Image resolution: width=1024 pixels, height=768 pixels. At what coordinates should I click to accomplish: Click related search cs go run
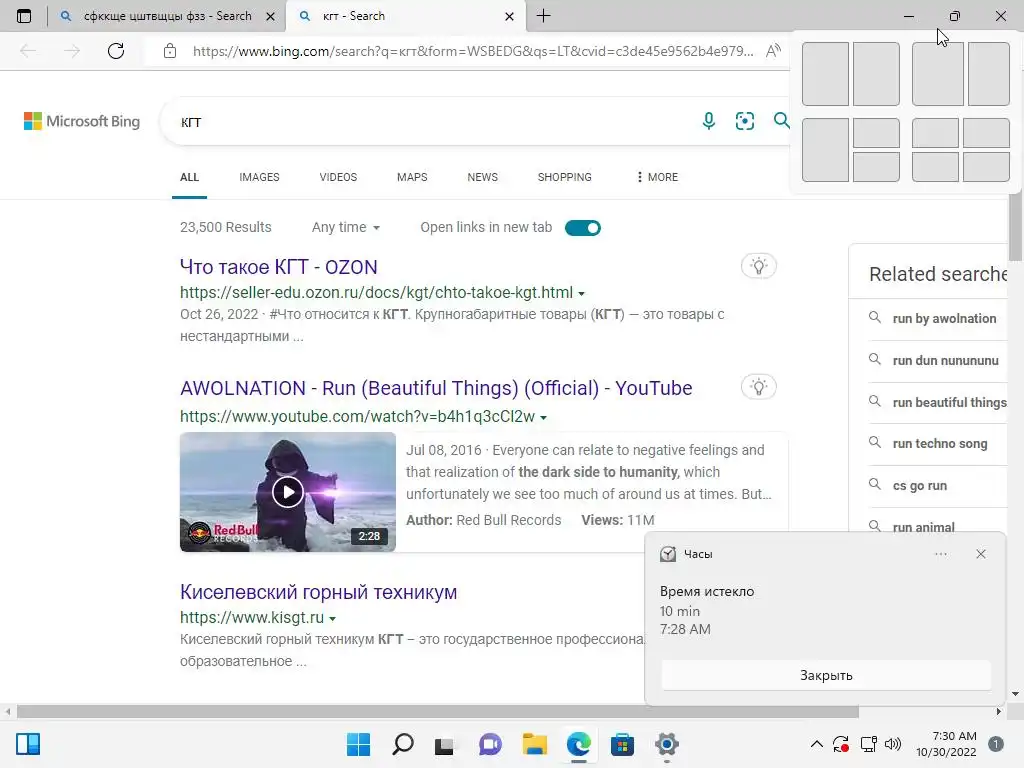[920, 486]
